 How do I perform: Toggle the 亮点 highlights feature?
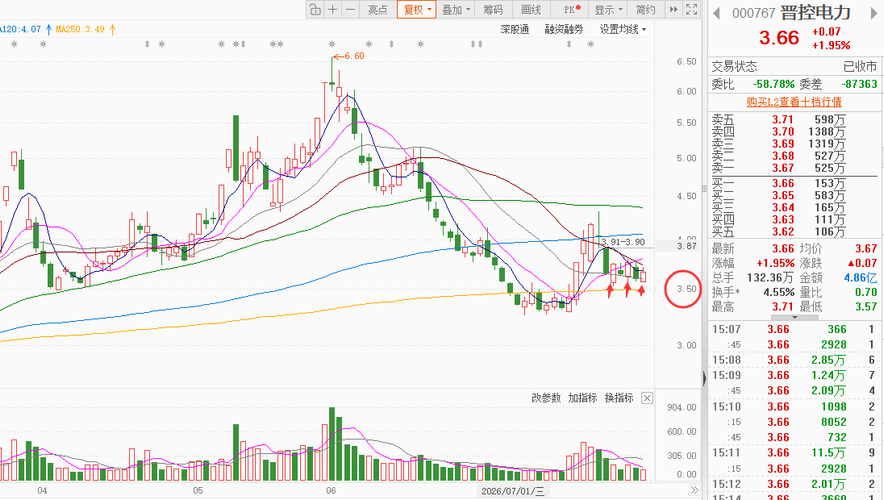coord(378,10)
